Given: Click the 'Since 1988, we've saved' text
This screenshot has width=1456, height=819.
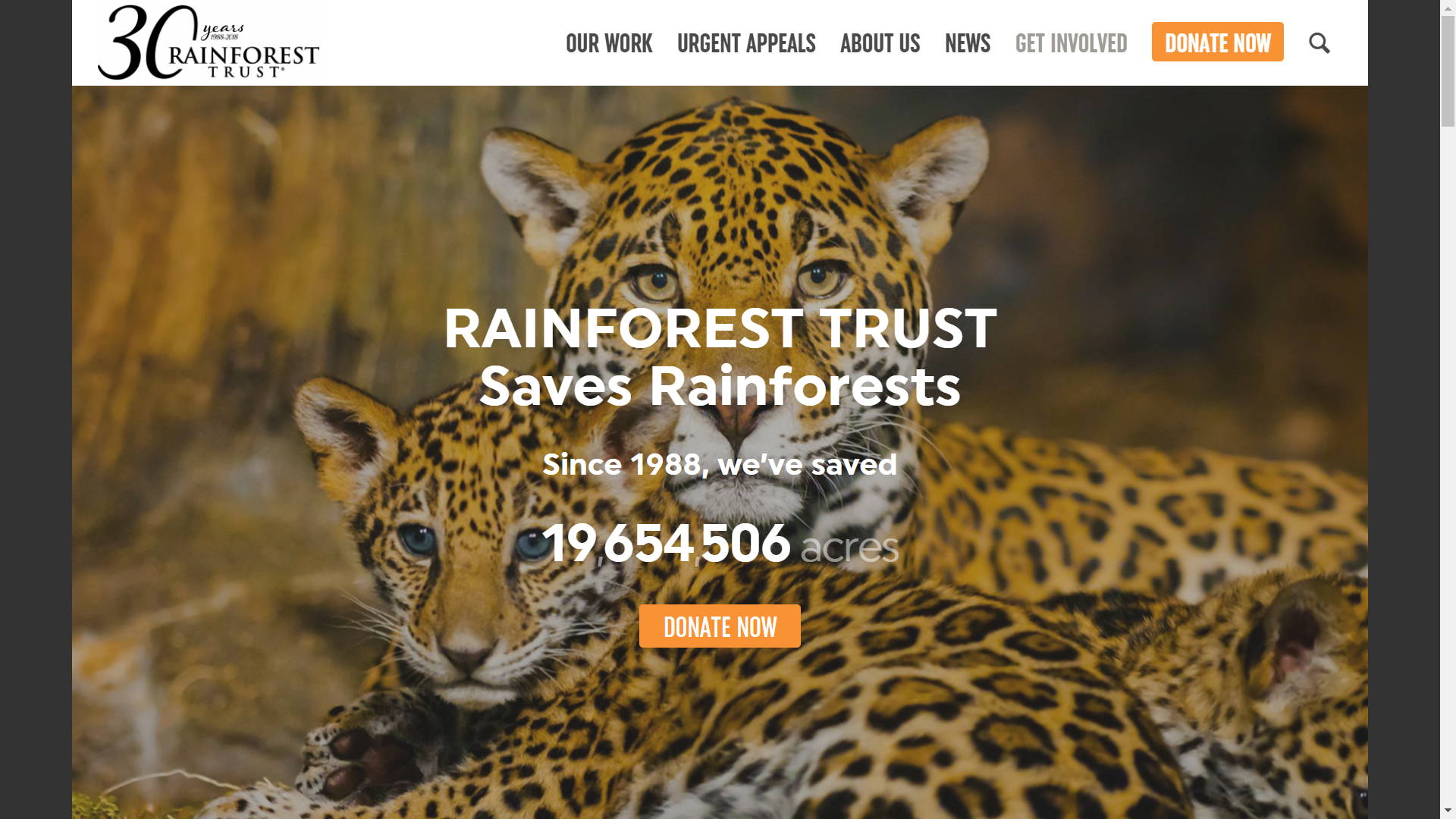Looking at the screenshot, I should click(720, 464).
